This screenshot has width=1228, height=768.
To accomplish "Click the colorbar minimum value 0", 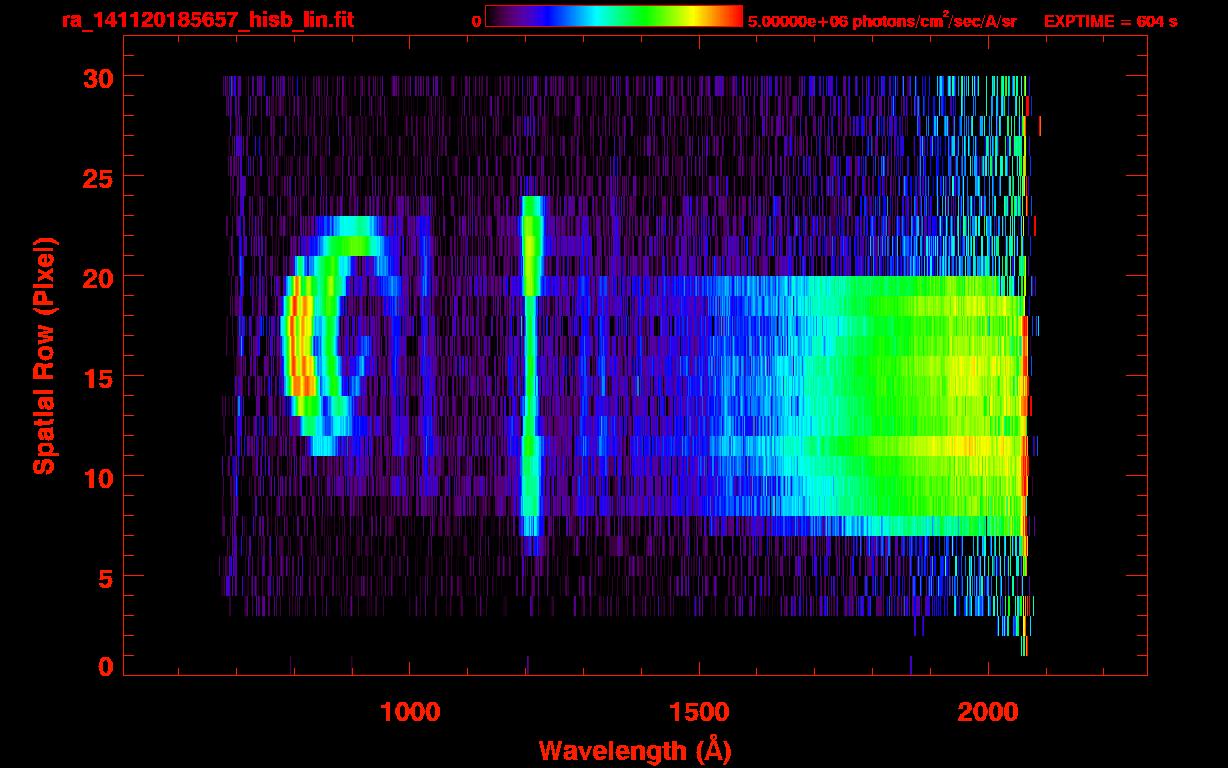I will tap(477, 21).
